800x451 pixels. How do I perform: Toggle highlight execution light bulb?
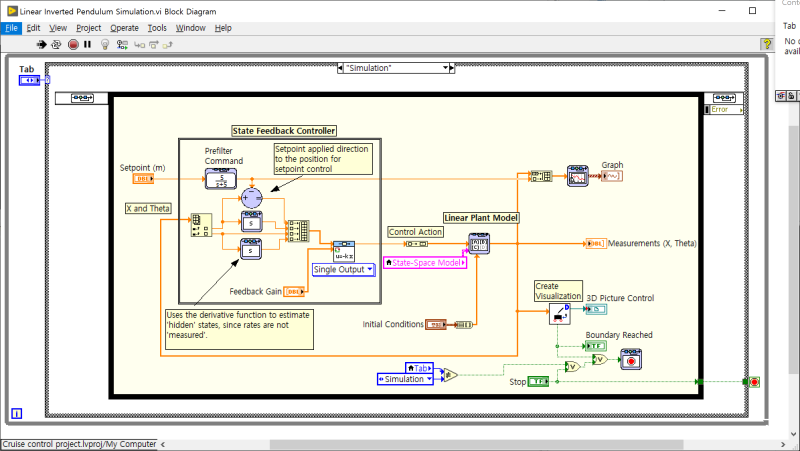click(105, 45)
